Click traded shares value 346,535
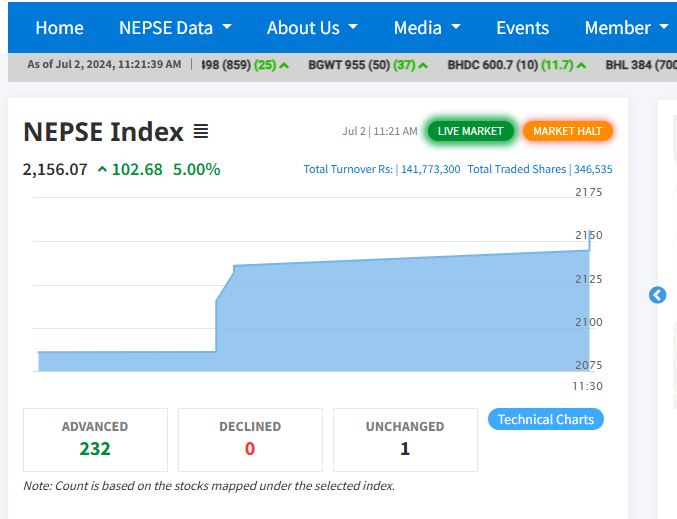Viewport: 677px width, 519px height. point(593,169)
